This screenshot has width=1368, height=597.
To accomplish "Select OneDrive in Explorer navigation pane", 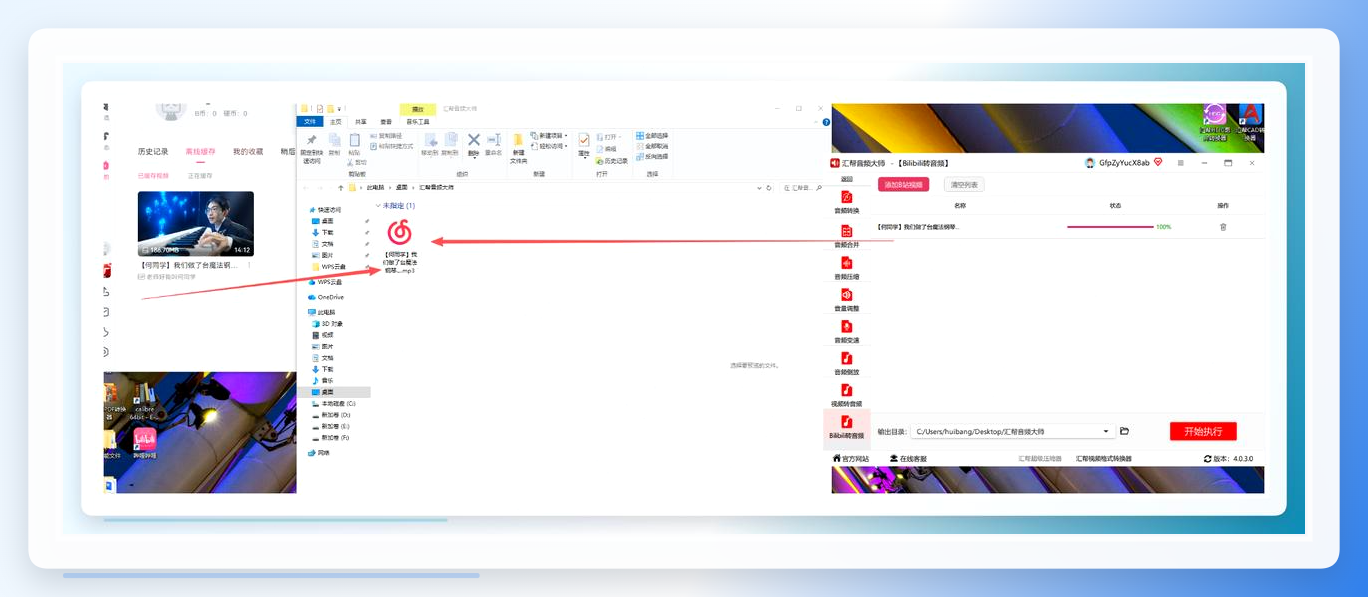I will click(326, 297).
